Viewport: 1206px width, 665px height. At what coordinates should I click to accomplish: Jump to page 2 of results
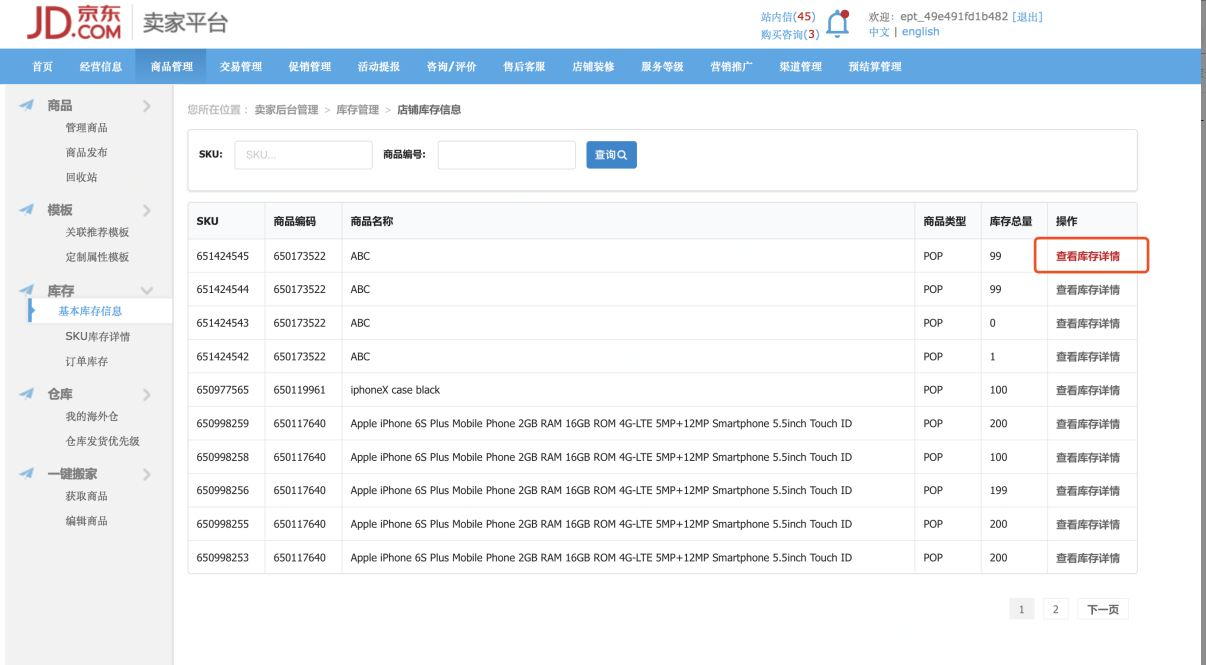[x=1054, y=608]
